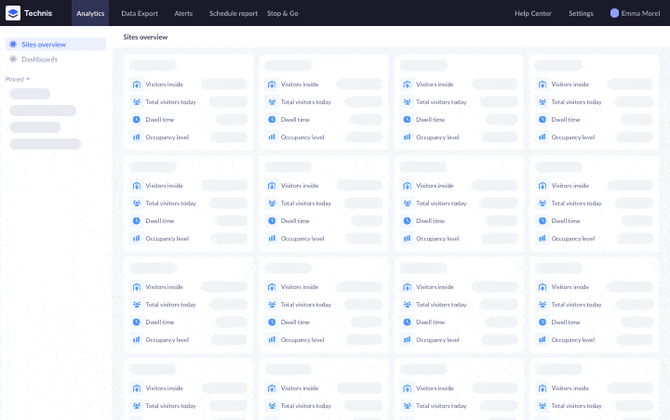Click Occupancy level icon in third card of top row

(407, 137)
